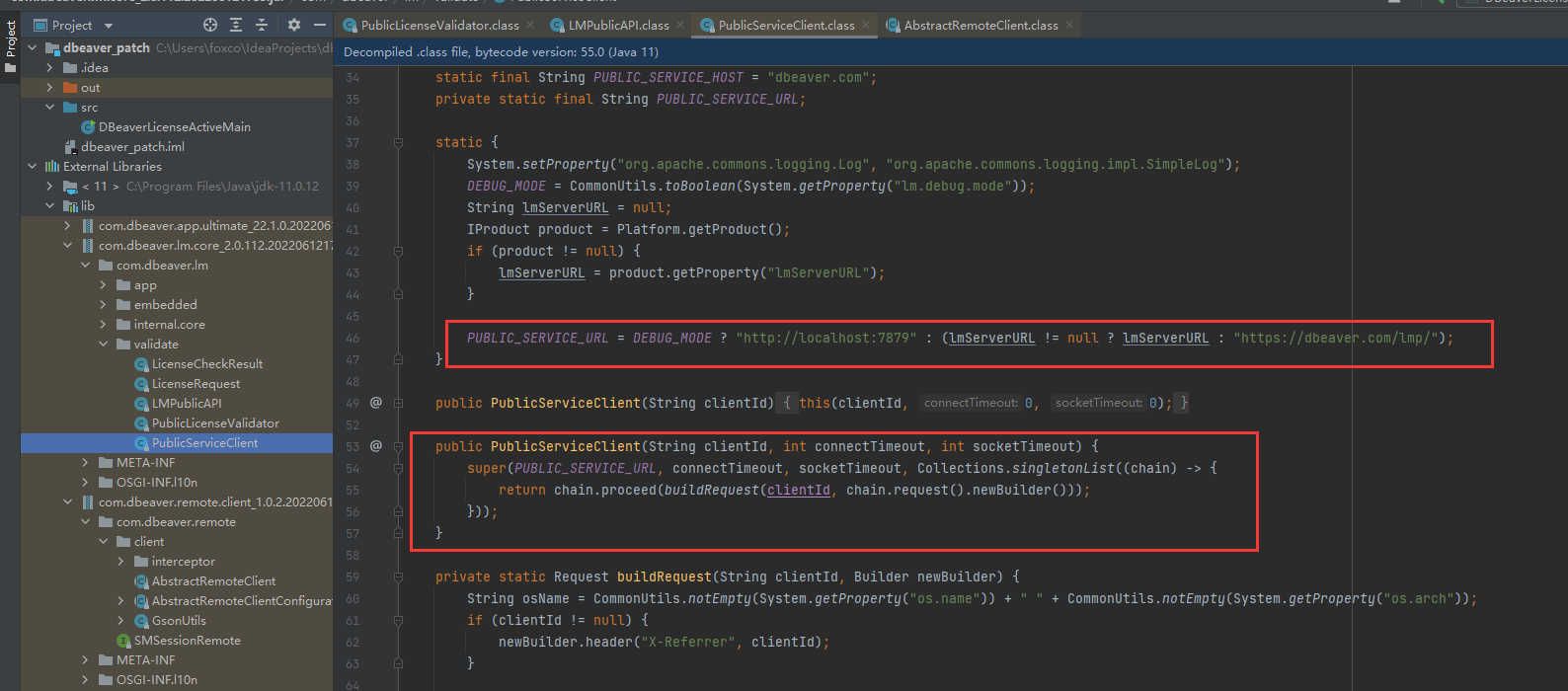Close the LMPublicAPI.class tab
1568x691 pixels.
click(680, 25)
